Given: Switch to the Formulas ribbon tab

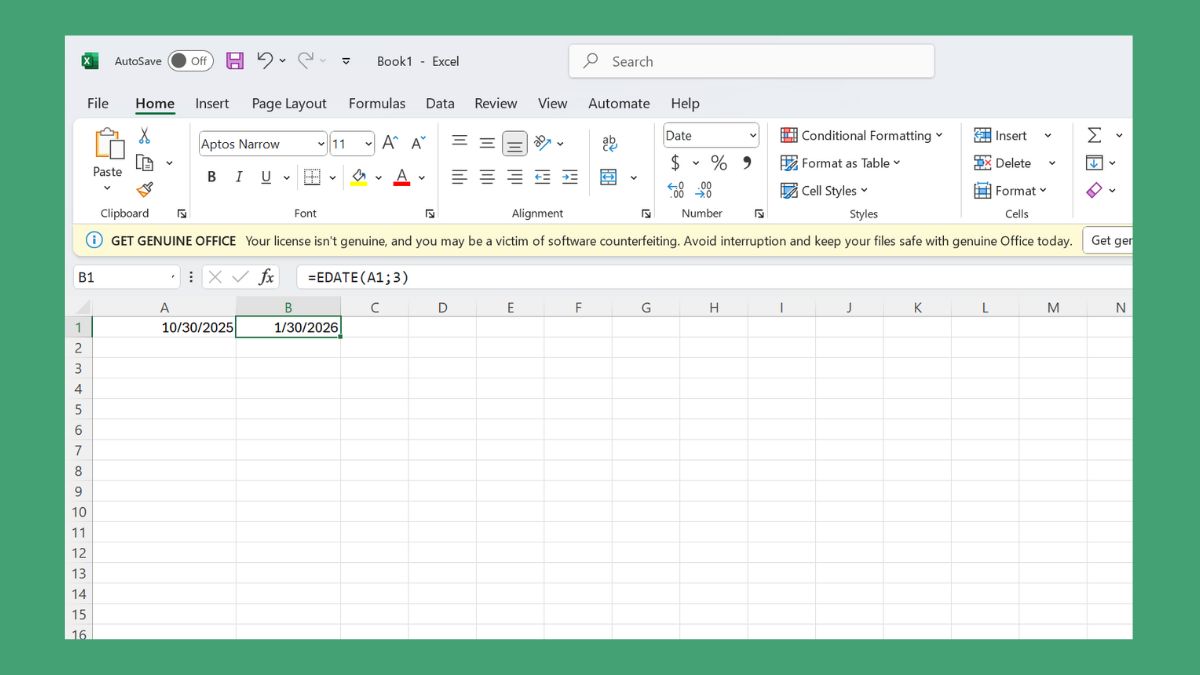Looking at the screenshot, I should 377,103.
